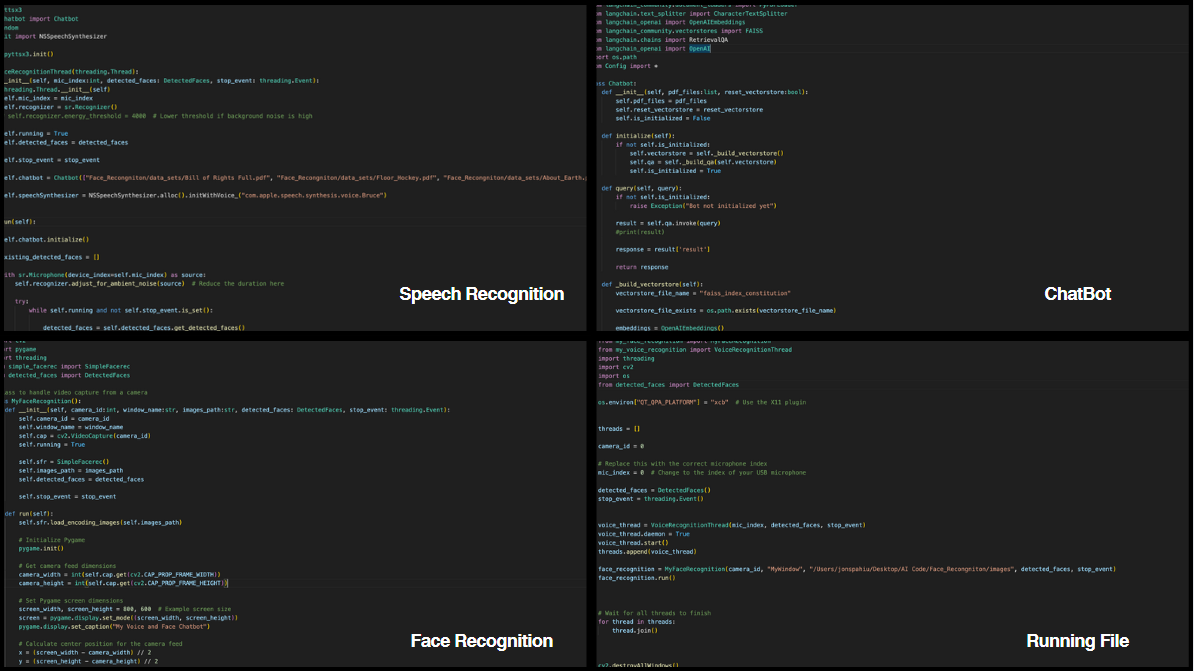1194x671 pixels.
Task: Click the ChatBot caption
Action: click(1077, 294)
